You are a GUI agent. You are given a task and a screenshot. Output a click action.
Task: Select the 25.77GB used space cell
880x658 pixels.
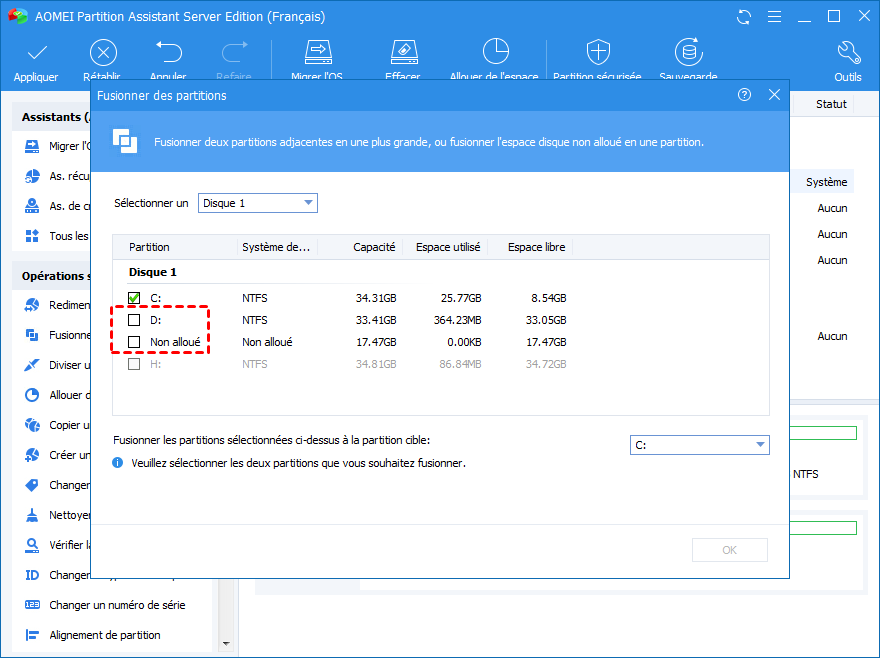[461, 298]
